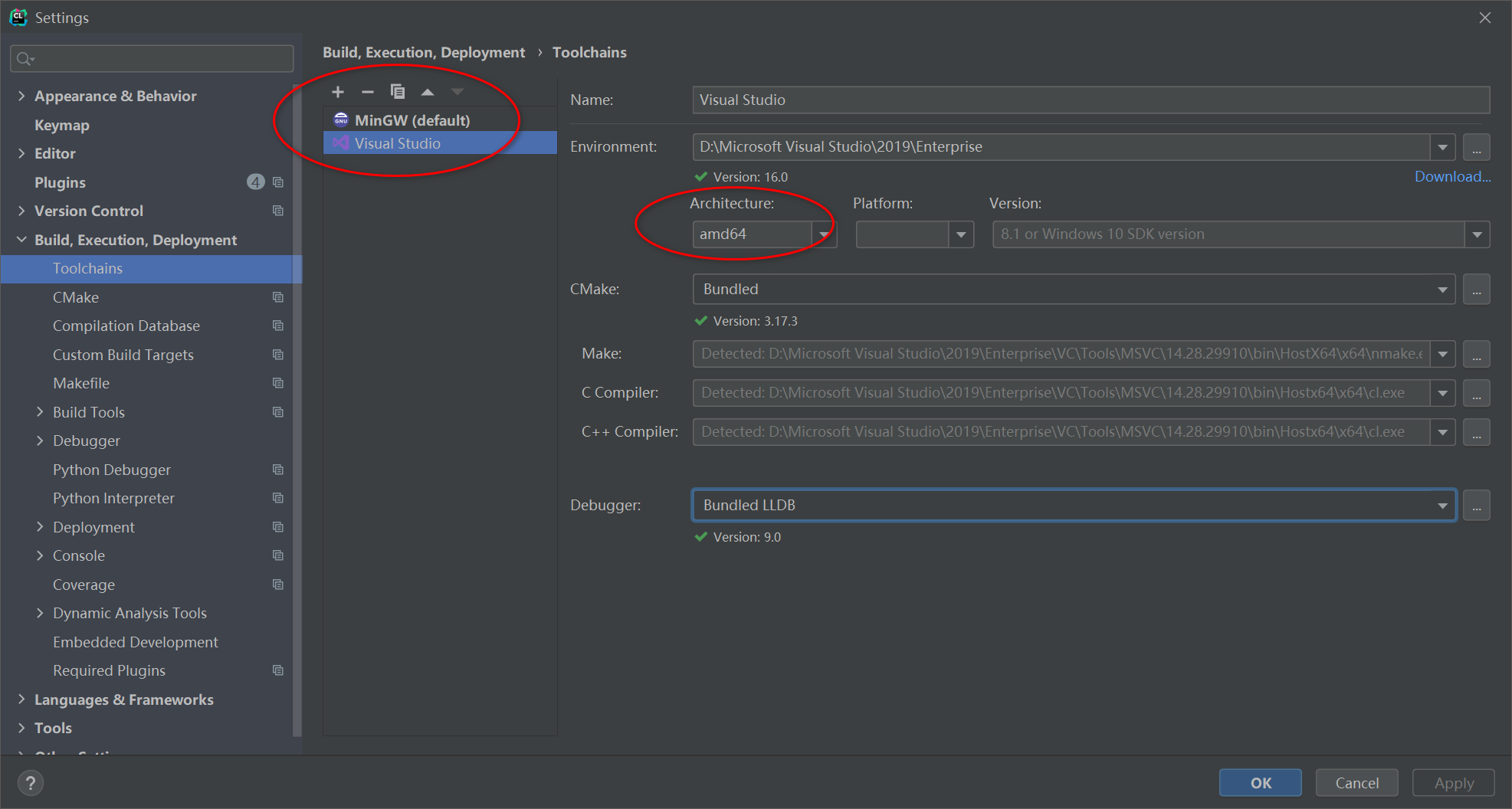1512x809 pixels.
Task: Click the help question mark icon
Action: (x=29, y=782)
